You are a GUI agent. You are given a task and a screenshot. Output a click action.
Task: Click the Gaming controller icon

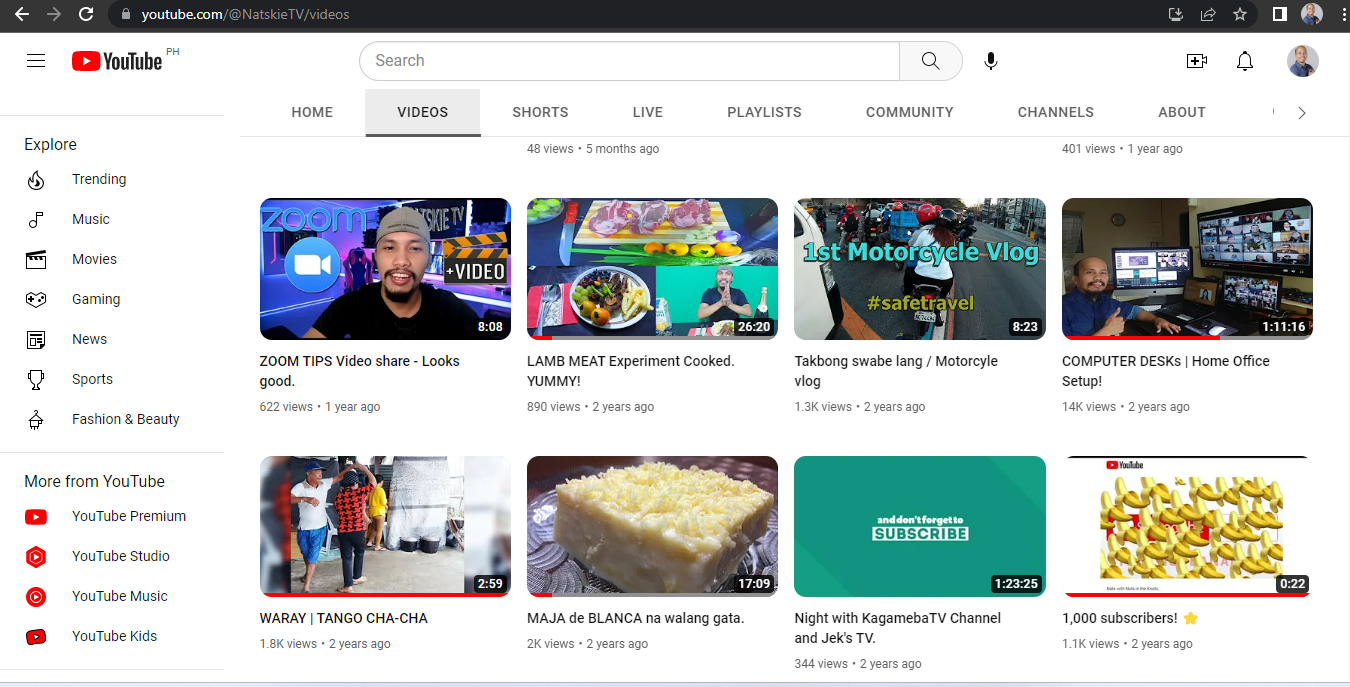click(36, 300)
